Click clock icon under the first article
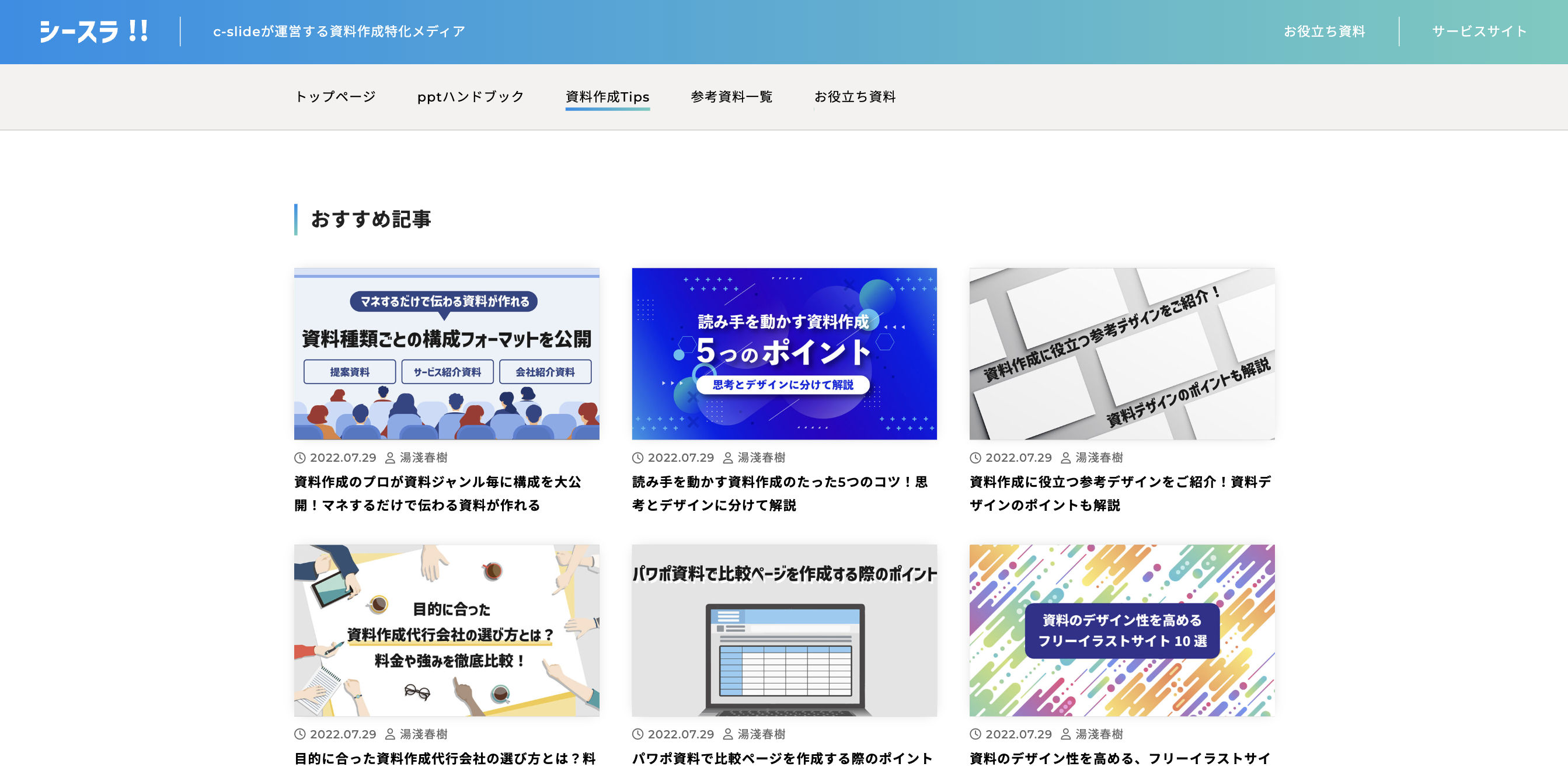The height and width of the screenshot is (767, 1568). click(299, 458)
